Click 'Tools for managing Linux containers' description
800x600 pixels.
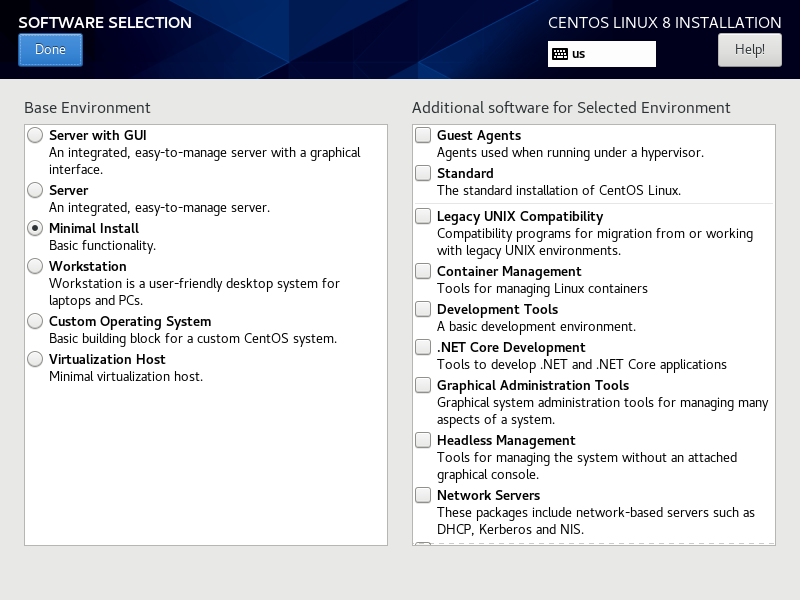[x=542, y=288]
